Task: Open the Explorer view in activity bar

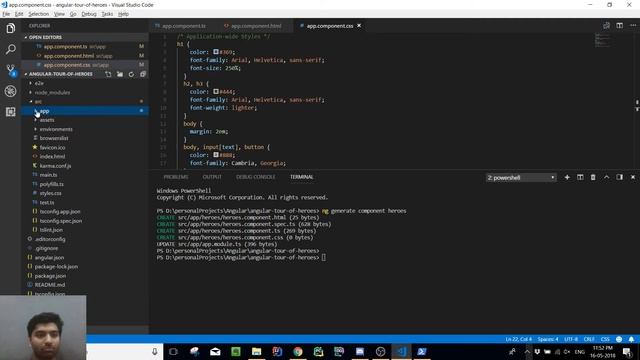Action: click(11, 28)
